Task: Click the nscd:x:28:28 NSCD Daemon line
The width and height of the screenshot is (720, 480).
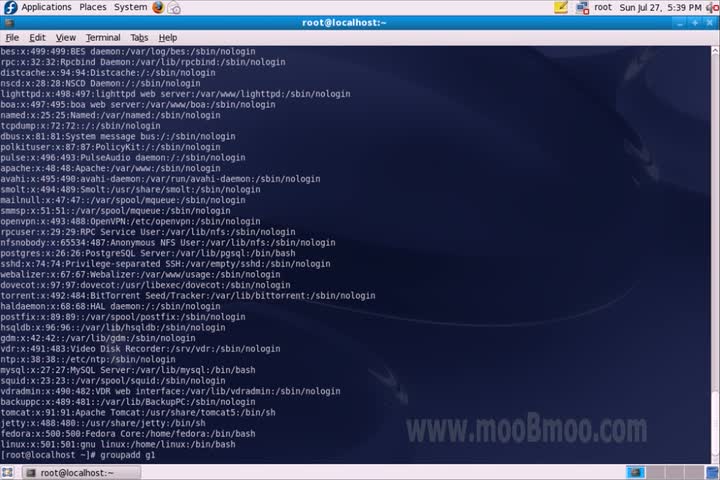Action: tap(100, 83)
